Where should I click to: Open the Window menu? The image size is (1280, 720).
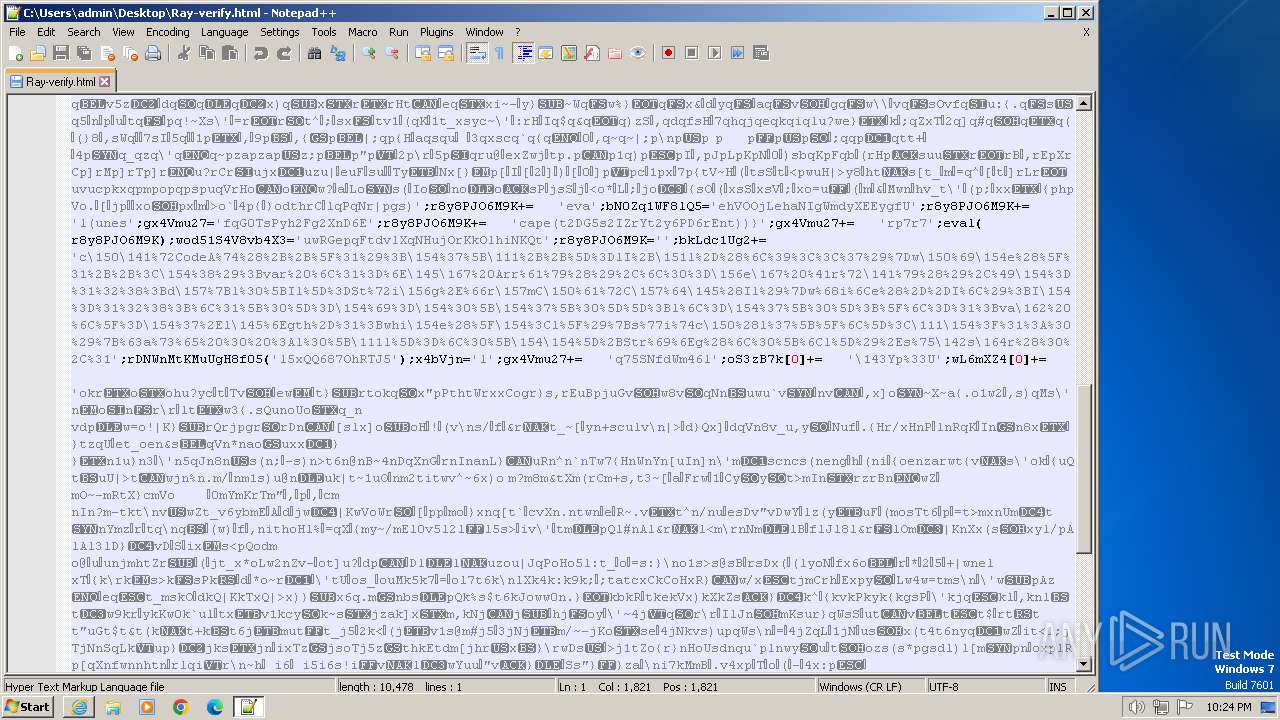coord(485,32)
